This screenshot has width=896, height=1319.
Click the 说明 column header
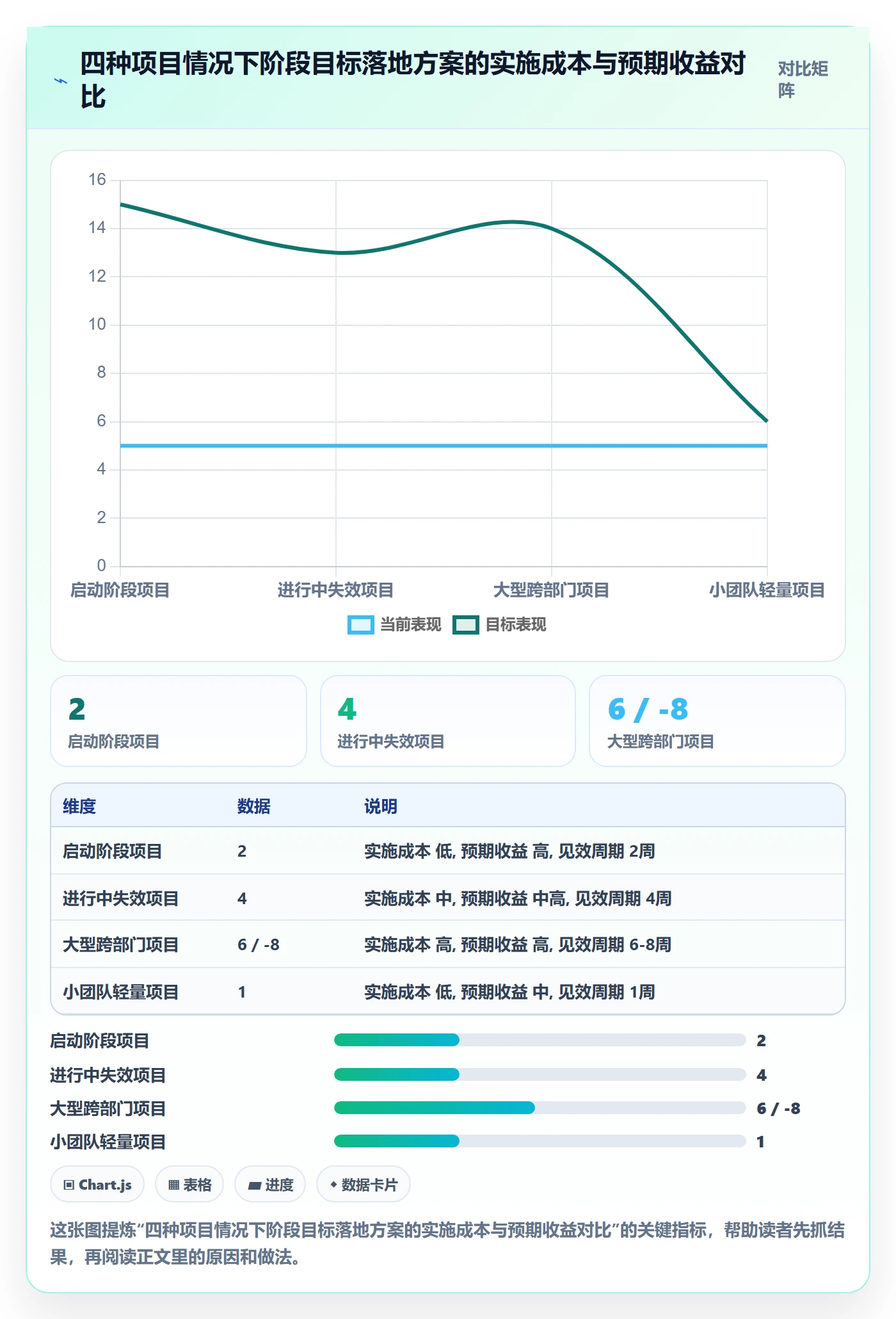click(x=381, y=806)
